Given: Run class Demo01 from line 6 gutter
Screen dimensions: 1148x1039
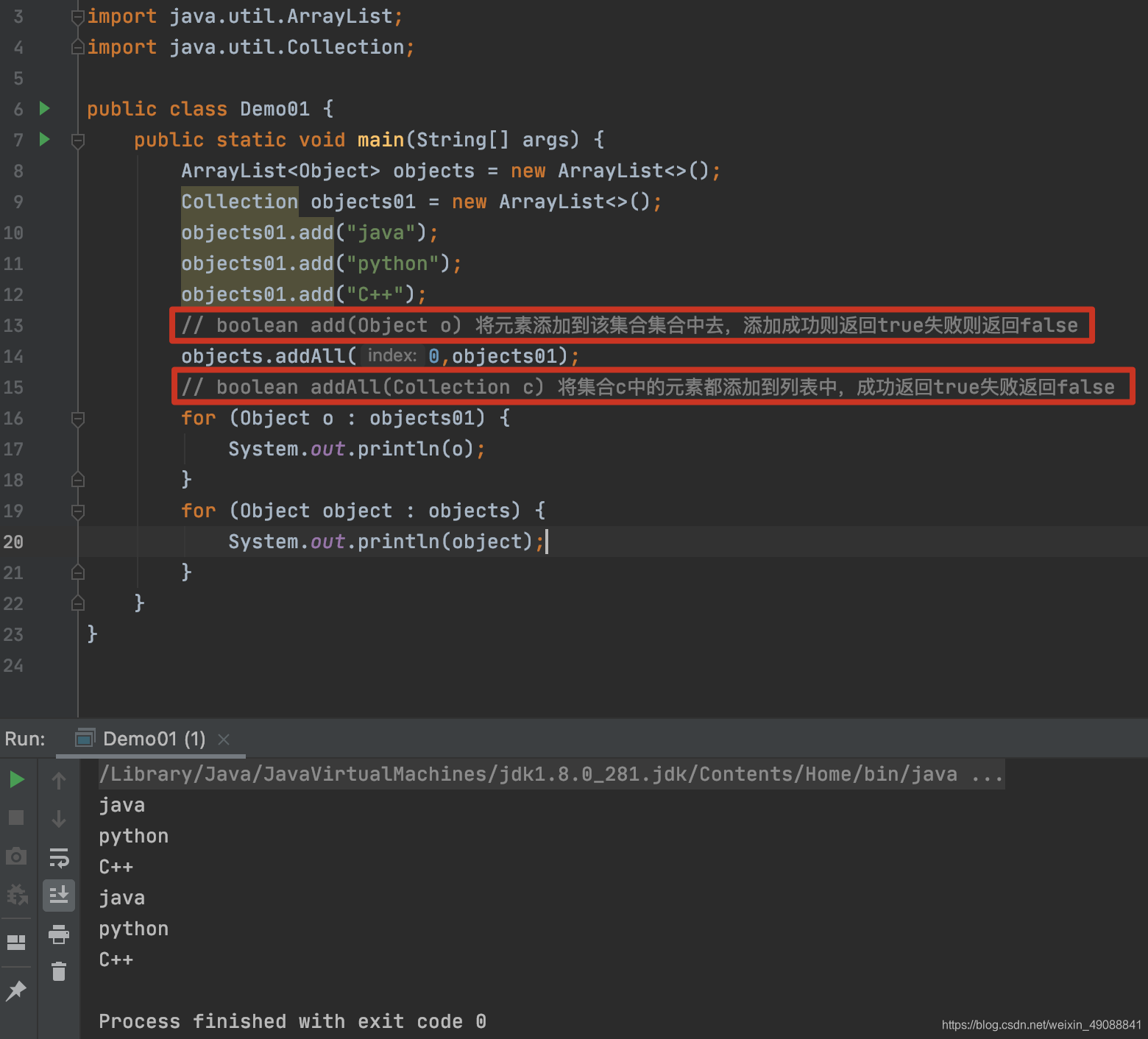Looking at the screenshot, I should 44,109.
